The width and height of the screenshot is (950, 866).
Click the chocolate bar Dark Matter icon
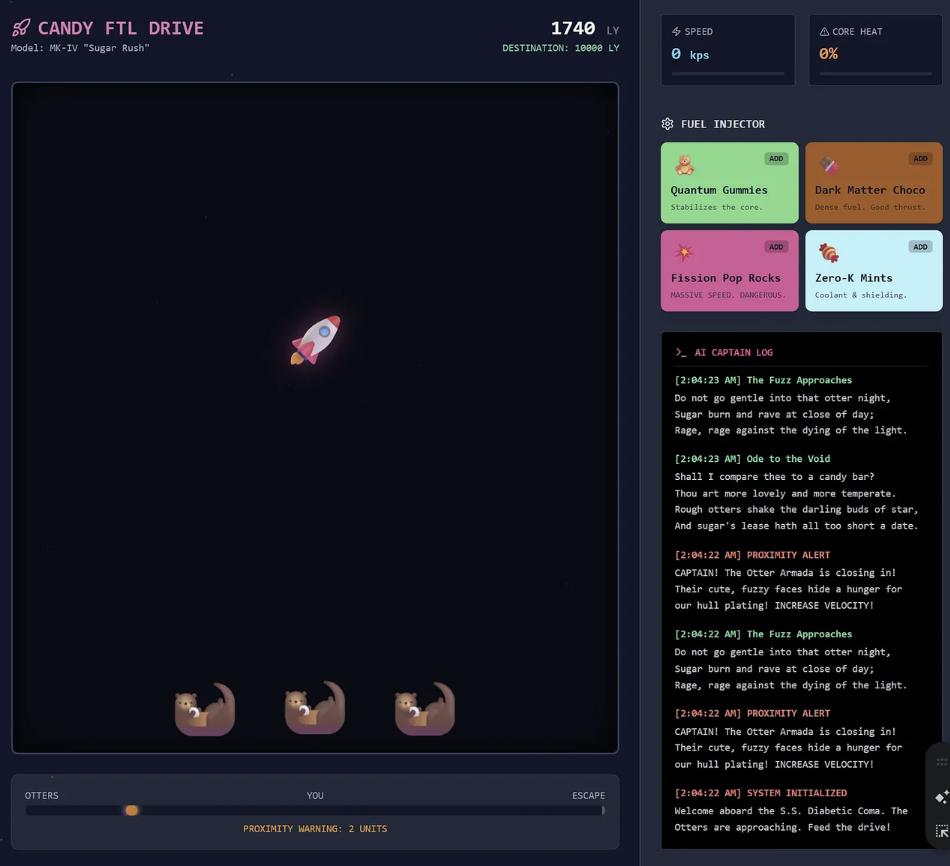[828, 164]
